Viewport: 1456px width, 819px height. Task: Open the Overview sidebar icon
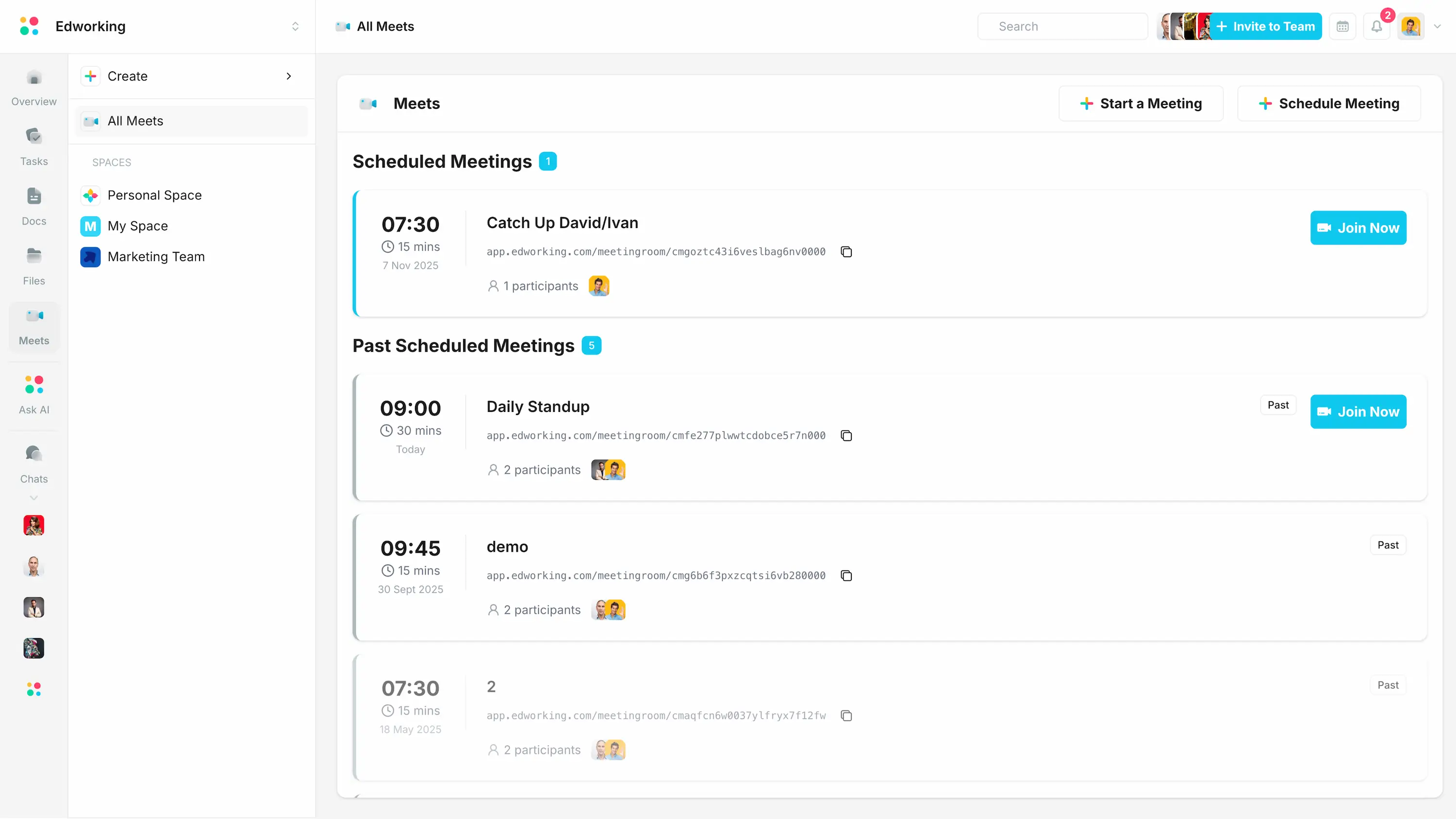click(34, 79)
